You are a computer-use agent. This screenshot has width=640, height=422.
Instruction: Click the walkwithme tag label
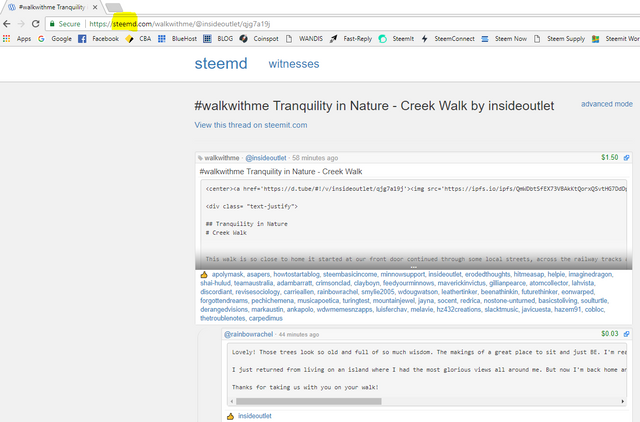coord(222,158)
